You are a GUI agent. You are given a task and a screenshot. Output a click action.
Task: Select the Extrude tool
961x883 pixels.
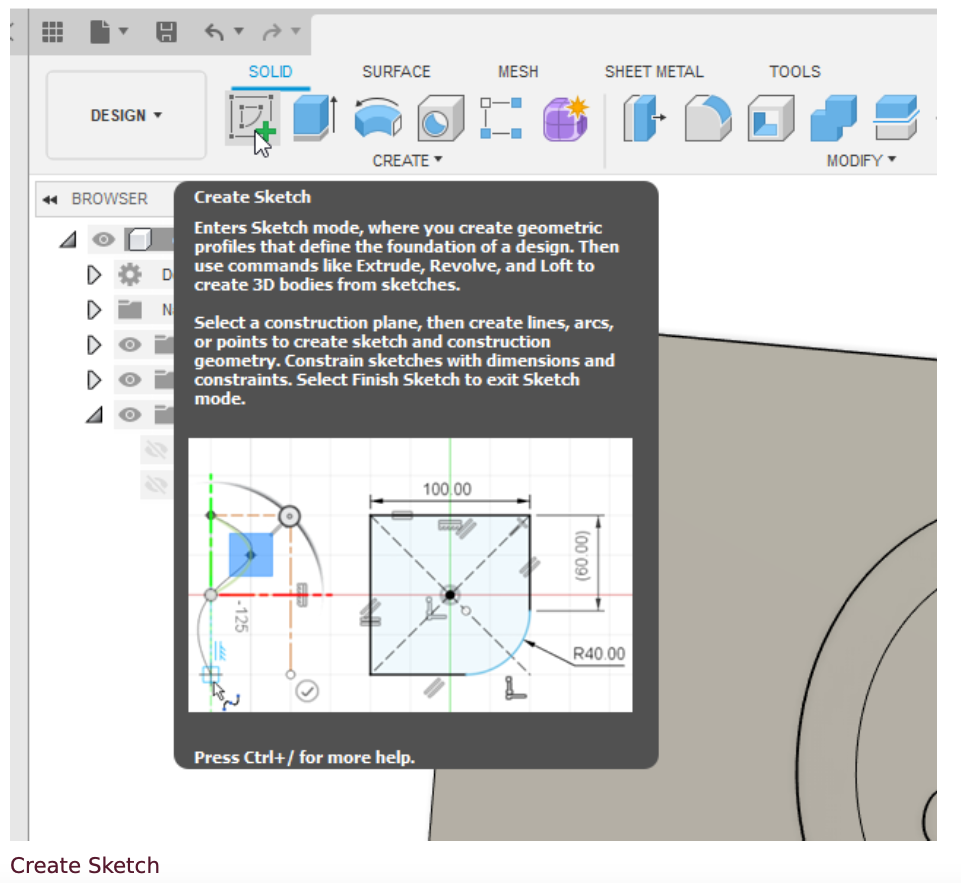tap(315, 118)
